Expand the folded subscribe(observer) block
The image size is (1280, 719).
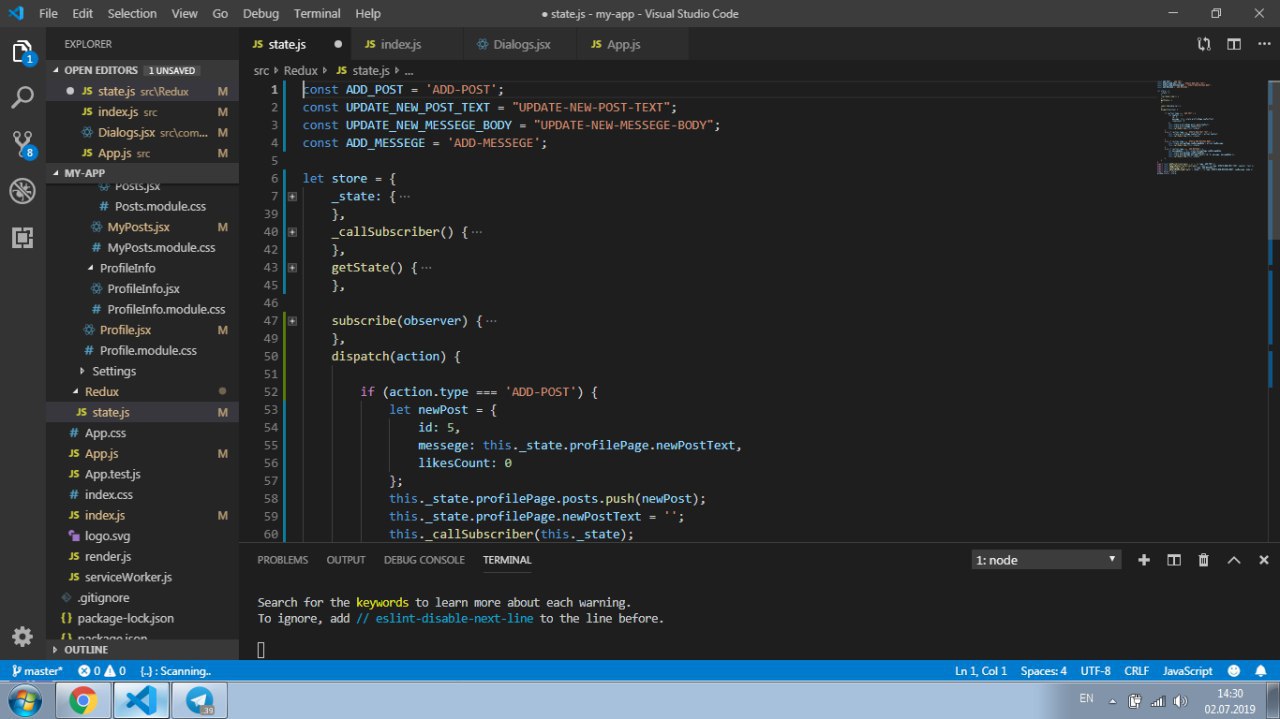292,321
